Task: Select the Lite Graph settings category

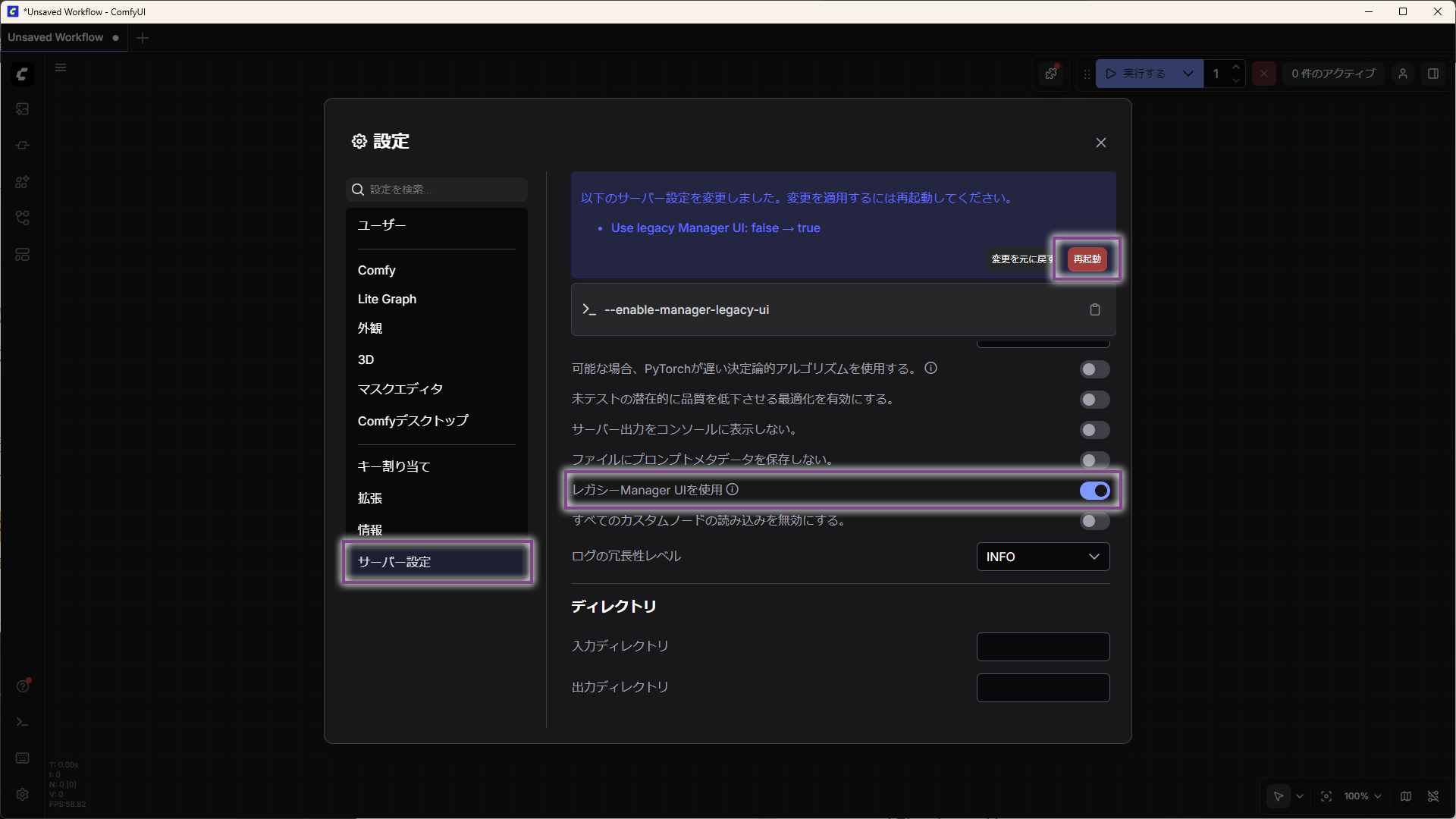Action: pyautogui.click(x=387, y=299)
